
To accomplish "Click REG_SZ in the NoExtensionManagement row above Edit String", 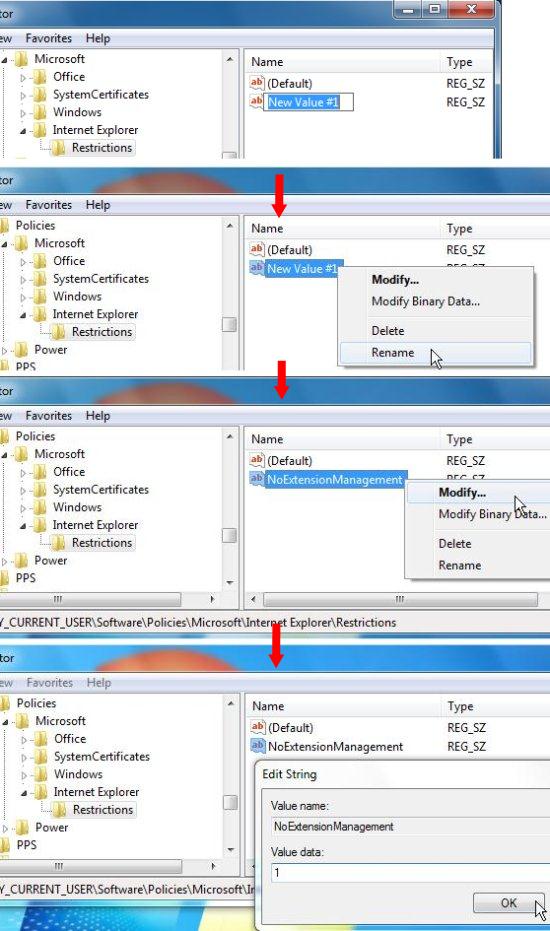I will [x=467, y=746].
